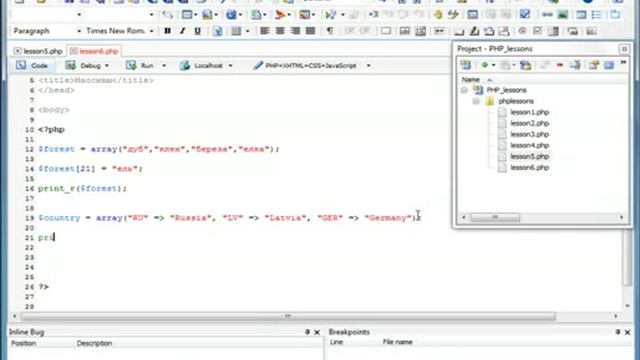Viewport: 640px width, 360px height.
Task: Open the Localhost dropdown arrow
Action: [231, 66]
